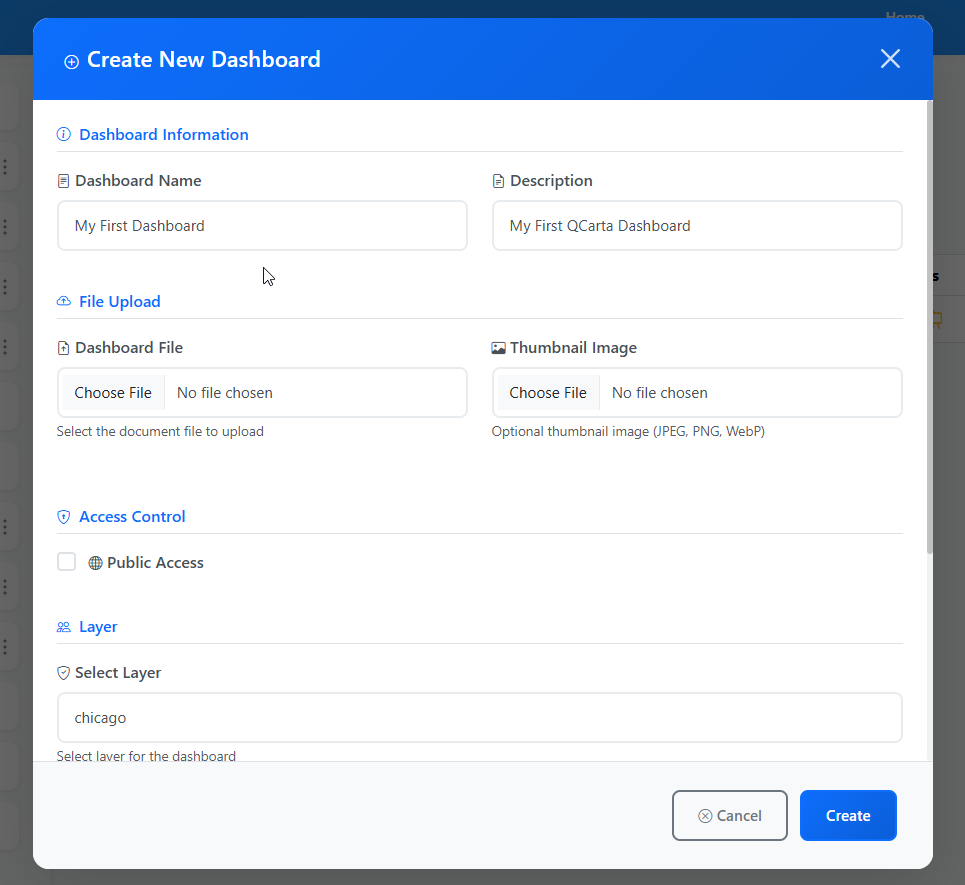The width and height of the screenshot is (965, 885).
Task: Focus the Dashboard Name input field
Action: 262,226
